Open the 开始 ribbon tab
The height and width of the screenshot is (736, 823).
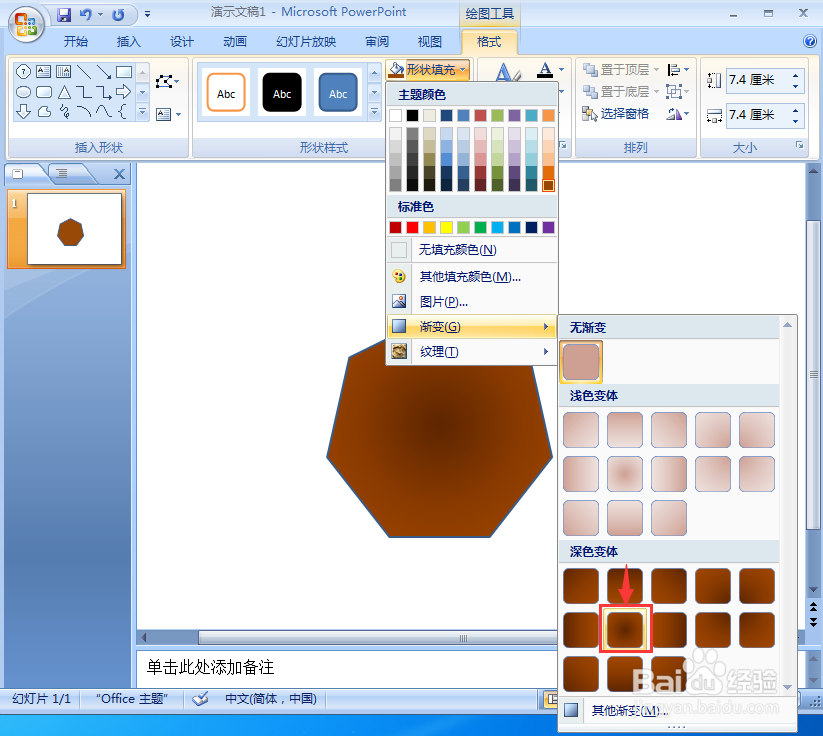coord(76,41)
